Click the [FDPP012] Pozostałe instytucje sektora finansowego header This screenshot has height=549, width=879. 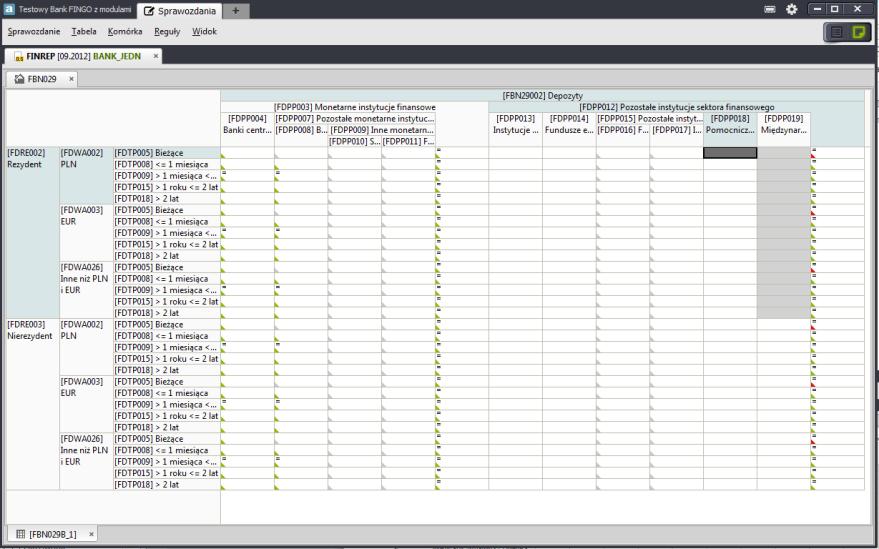676,107
